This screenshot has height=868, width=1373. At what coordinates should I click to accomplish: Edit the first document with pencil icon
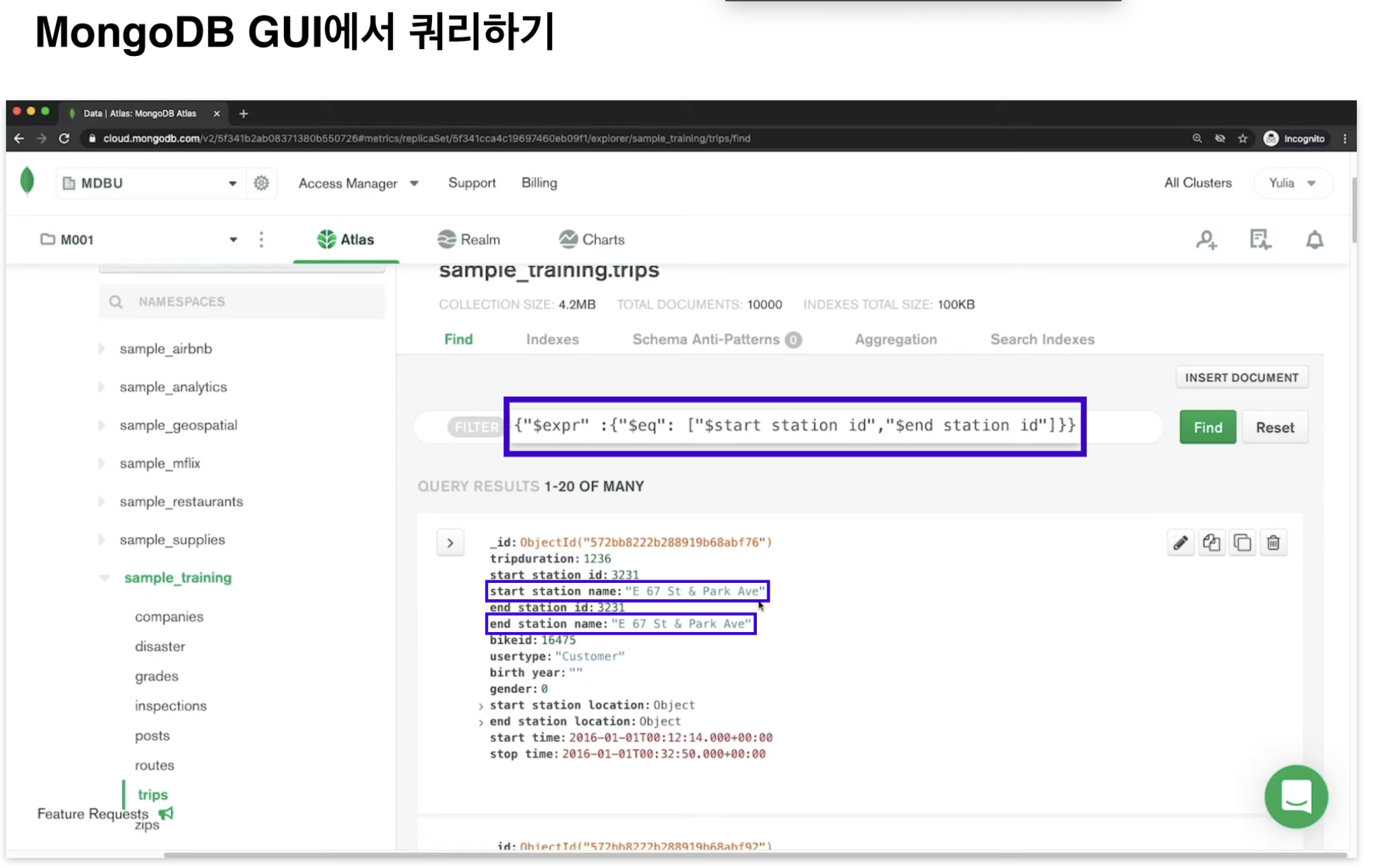pos(1180,542)
